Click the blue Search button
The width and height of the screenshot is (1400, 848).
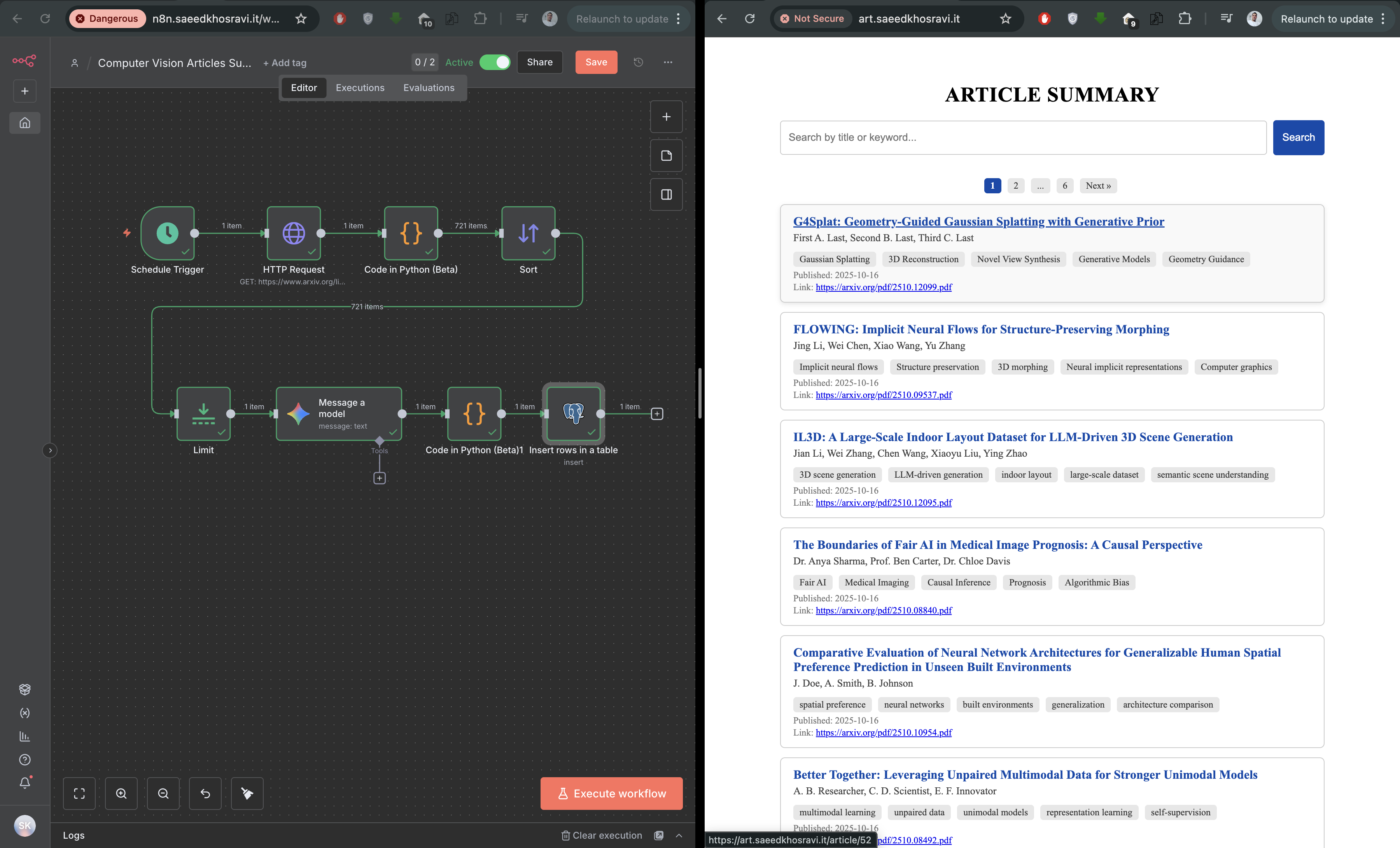(x=1298, y=138)
